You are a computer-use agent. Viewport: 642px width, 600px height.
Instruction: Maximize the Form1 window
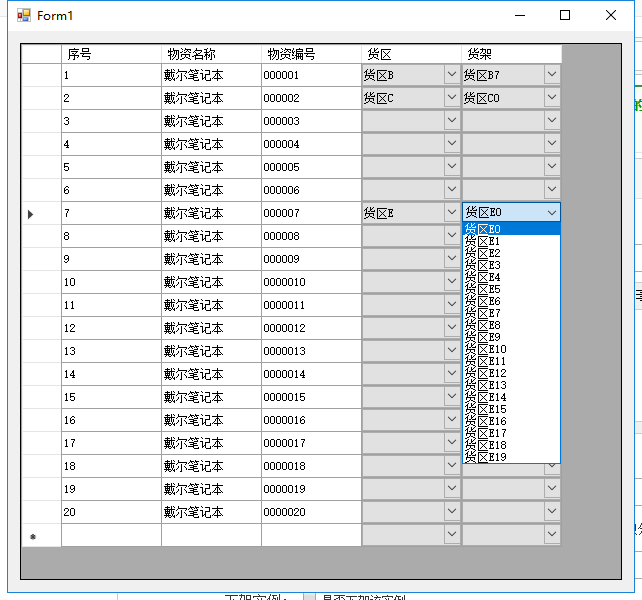pos(565,16)
